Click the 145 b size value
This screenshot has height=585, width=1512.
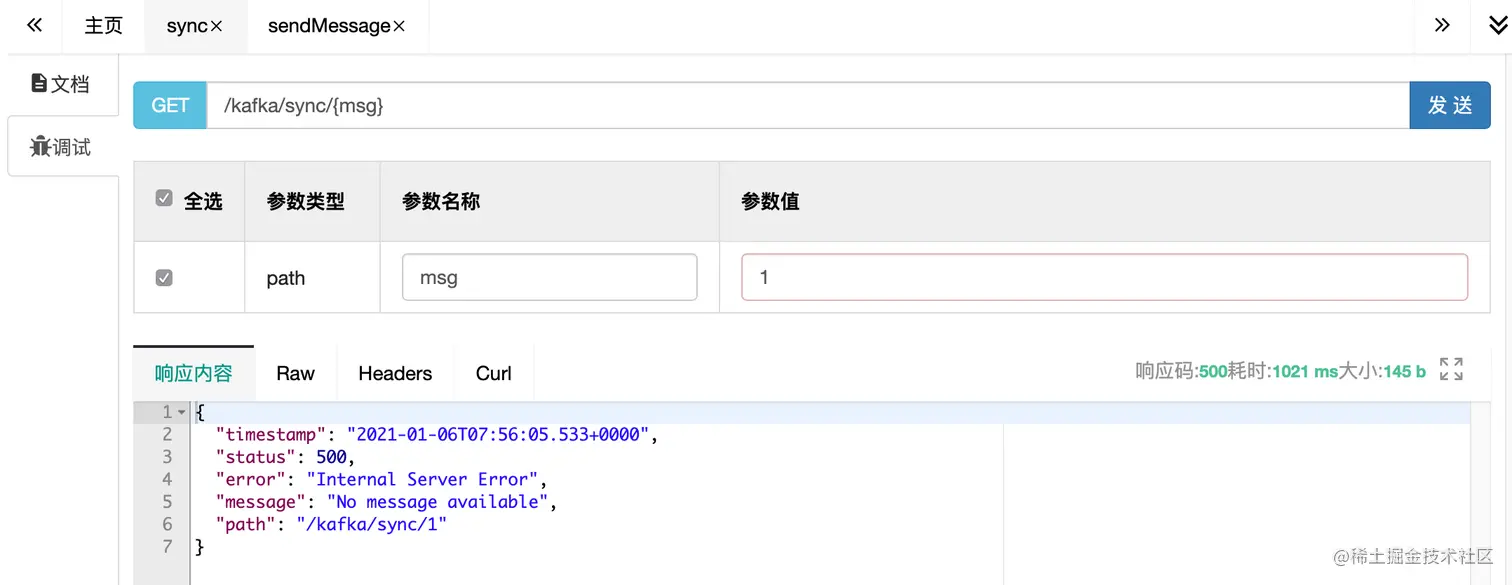[x=1405, y=372]
